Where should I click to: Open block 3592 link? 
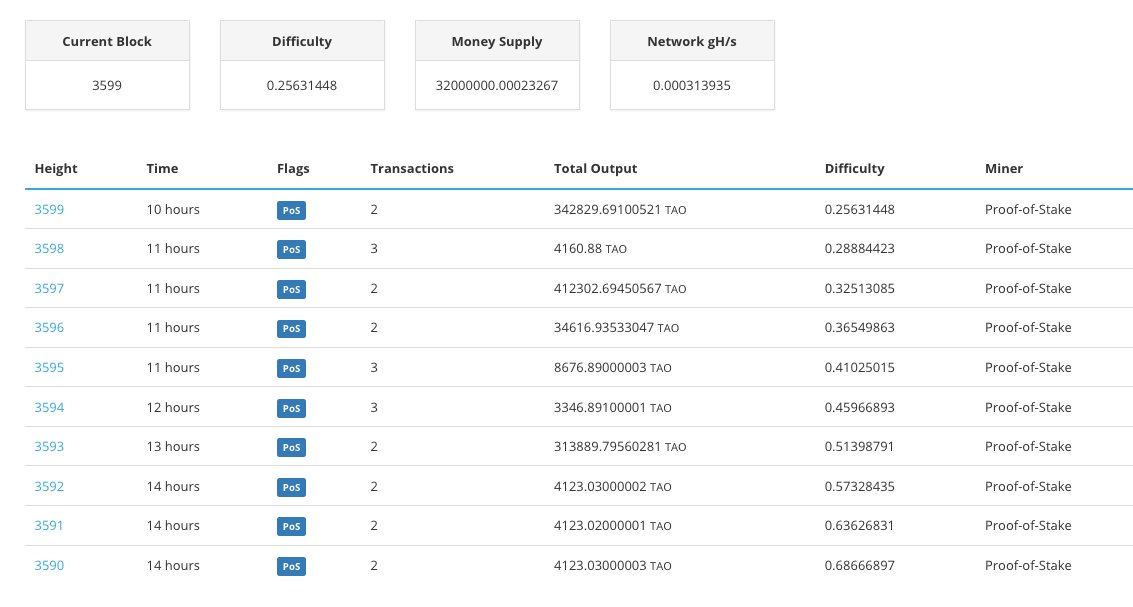coord(49,486)
